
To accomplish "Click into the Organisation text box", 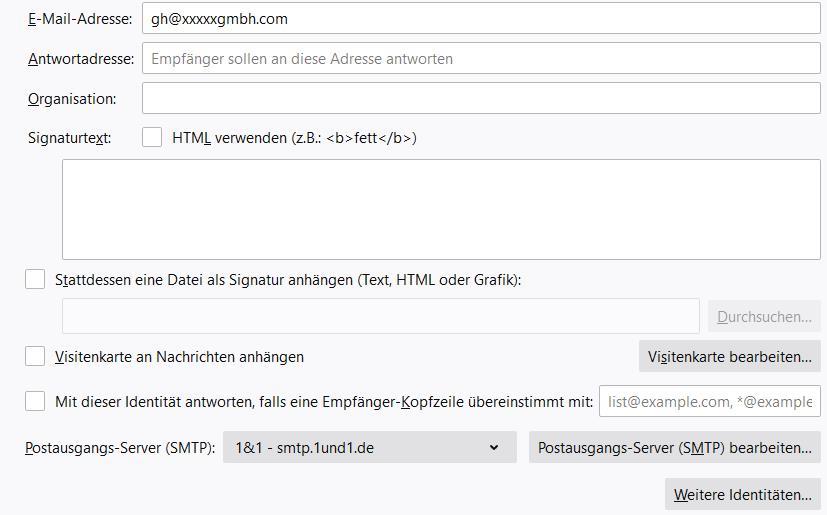I will click(x=480, y=98).
